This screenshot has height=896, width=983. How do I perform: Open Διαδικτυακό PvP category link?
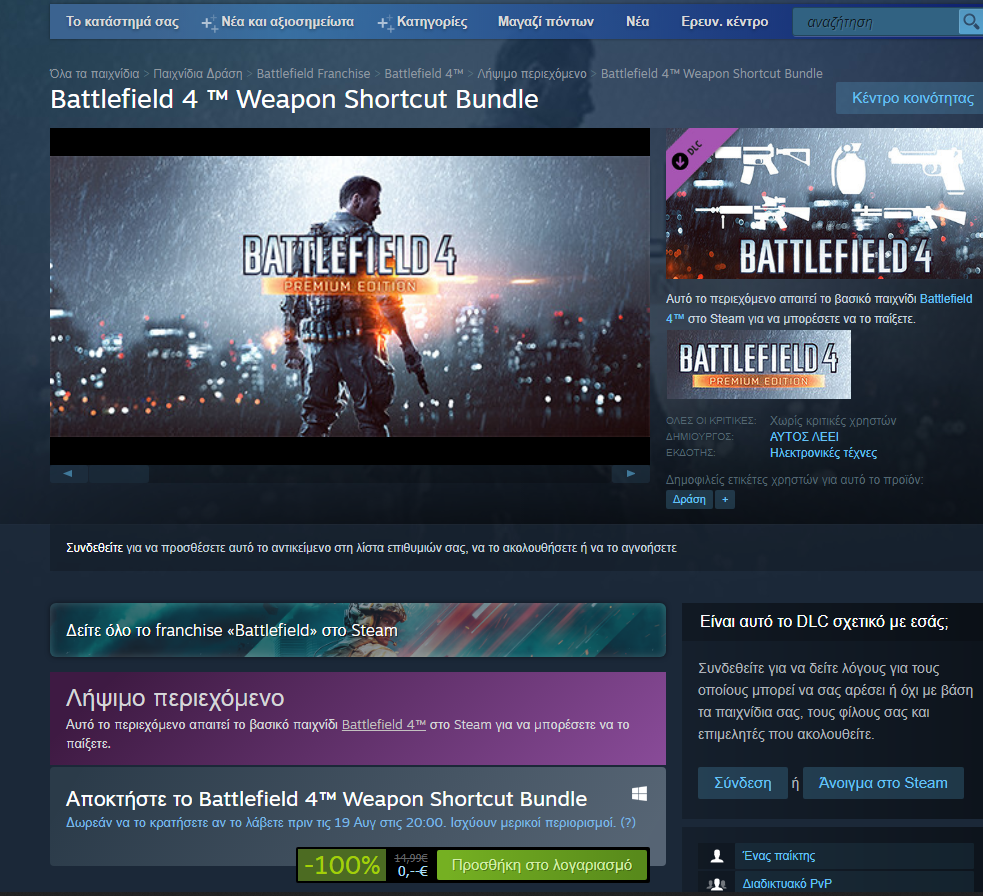(787, 883)
